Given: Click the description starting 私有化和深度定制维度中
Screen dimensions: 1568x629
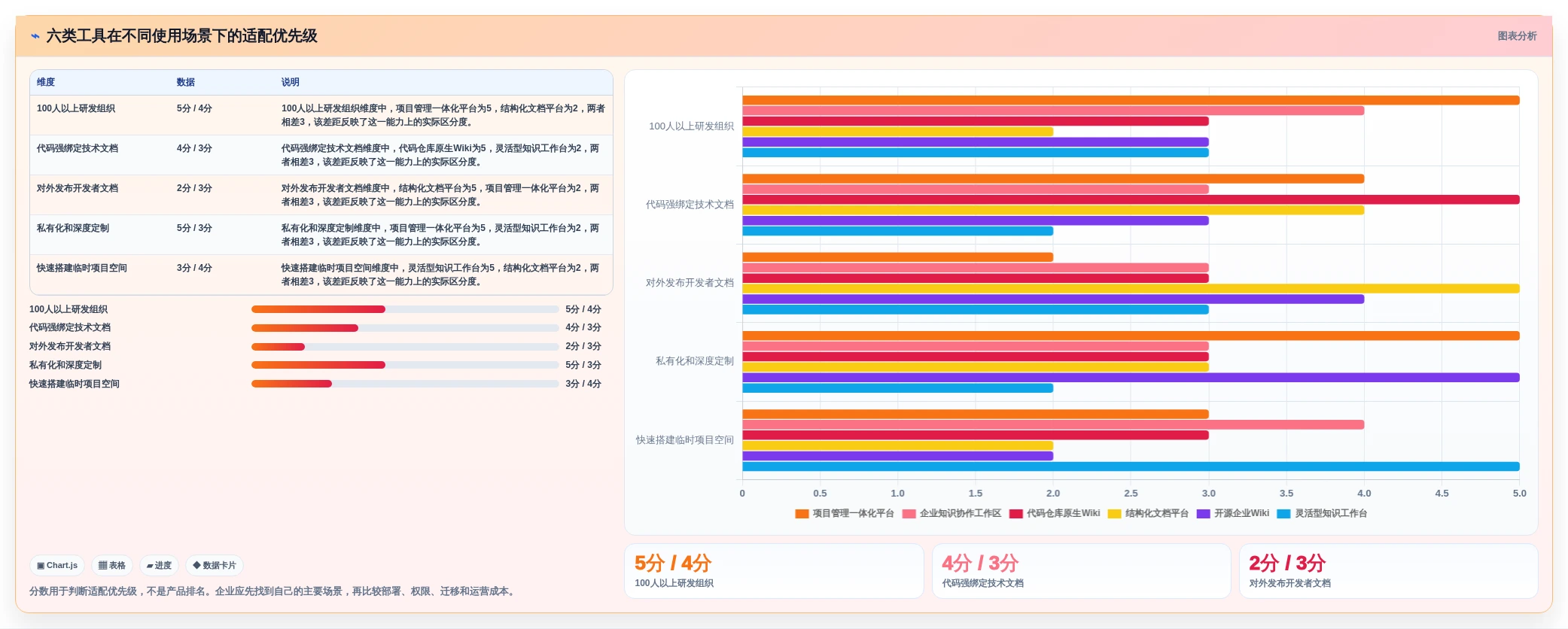Looking at the screenshot, I should coord(440,235).
